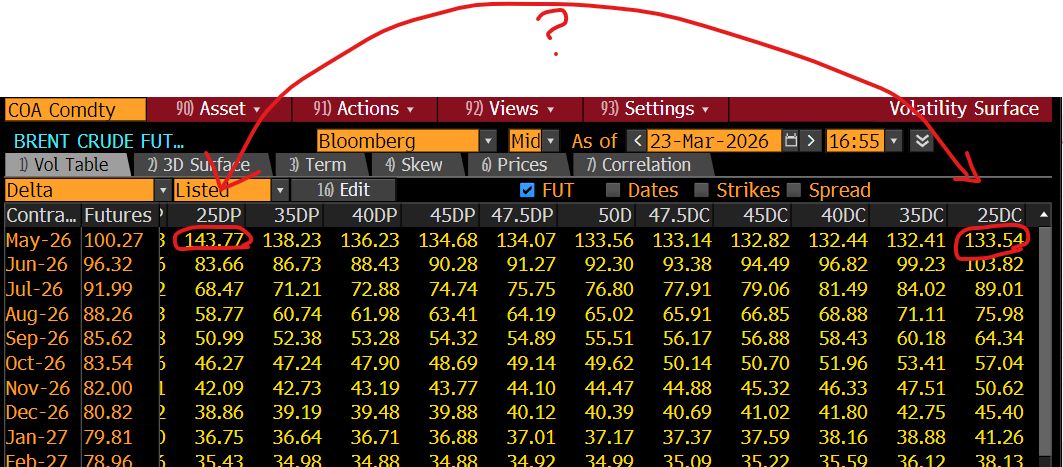Switch to the Skew tab
Image resolution: width=1063 pixels, height=467 pixels.
pyautogui.click(x=414, y=165)
